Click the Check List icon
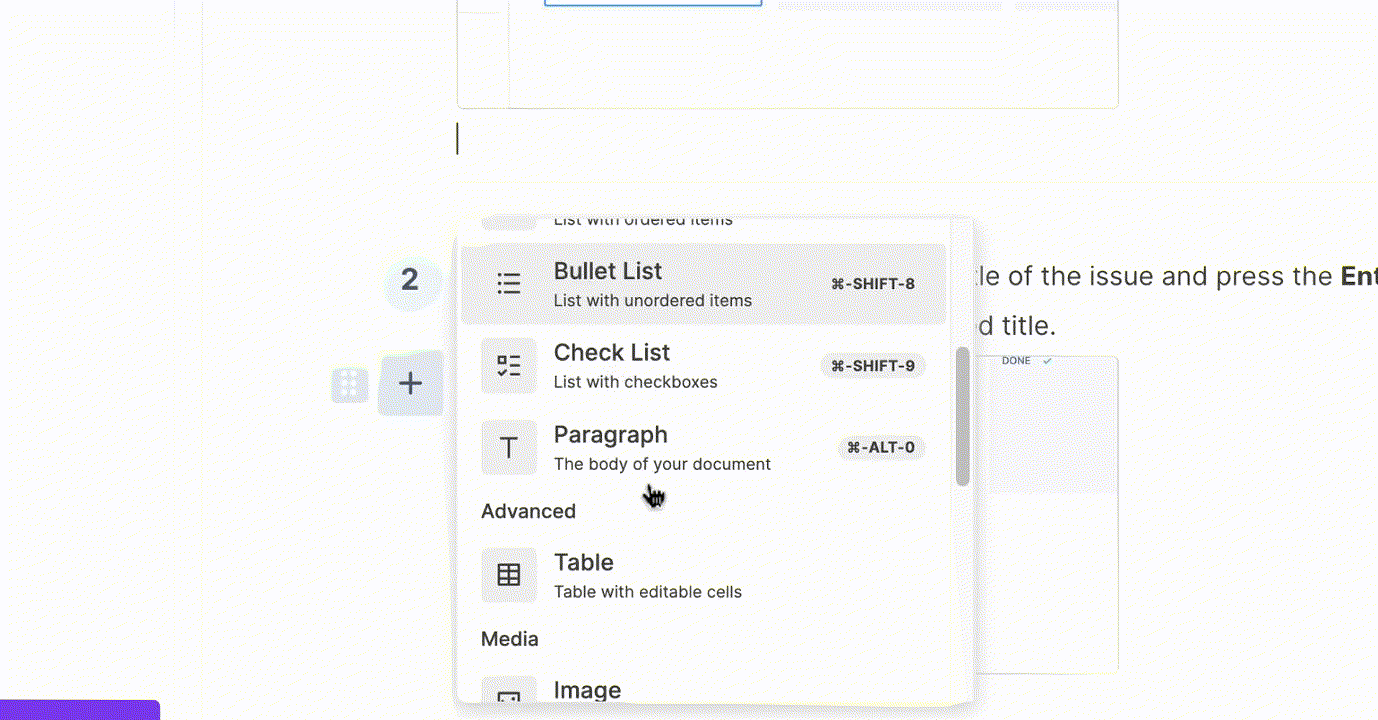Viewport: 1378px width, 720px height. coord(509,366)
